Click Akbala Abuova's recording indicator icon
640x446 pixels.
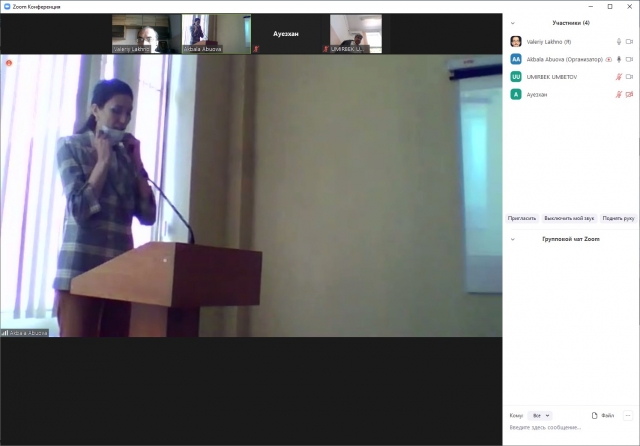coord(609,59)
